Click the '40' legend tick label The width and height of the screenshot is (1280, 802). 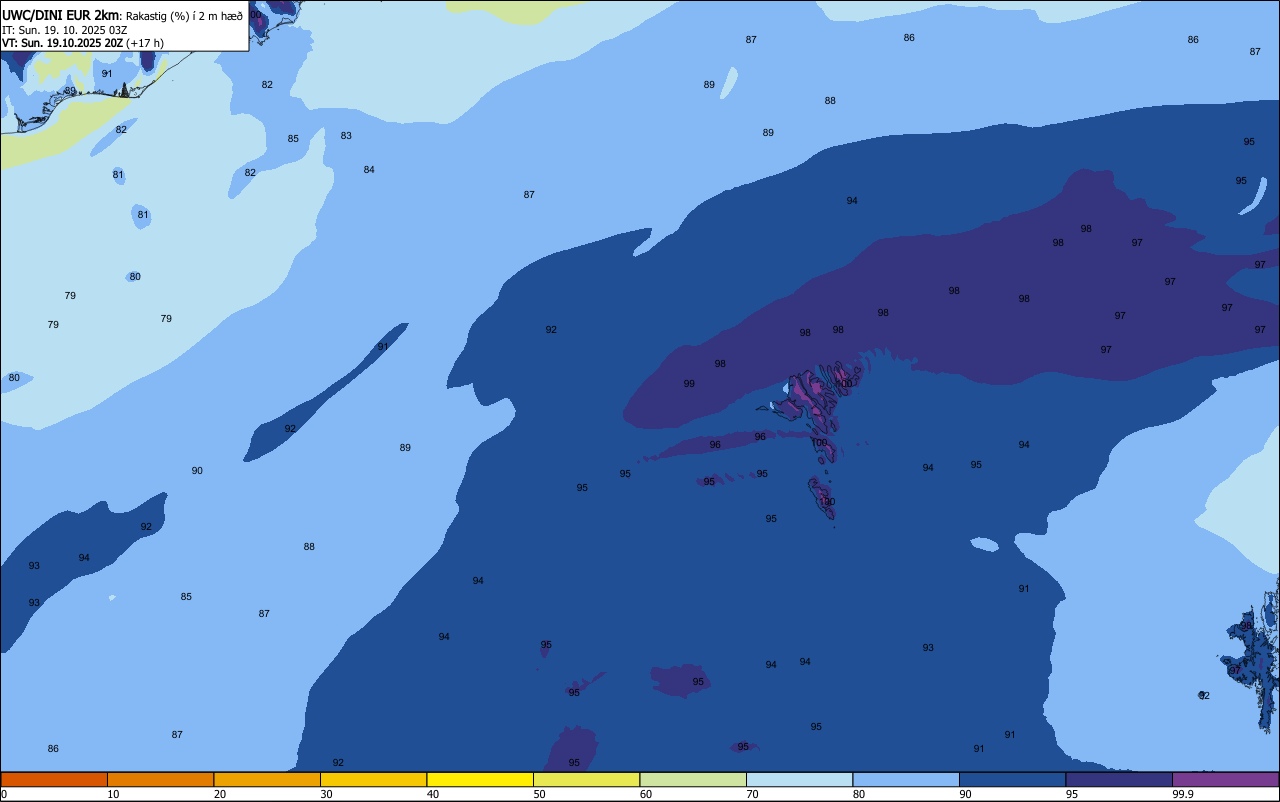click(433, 794)
